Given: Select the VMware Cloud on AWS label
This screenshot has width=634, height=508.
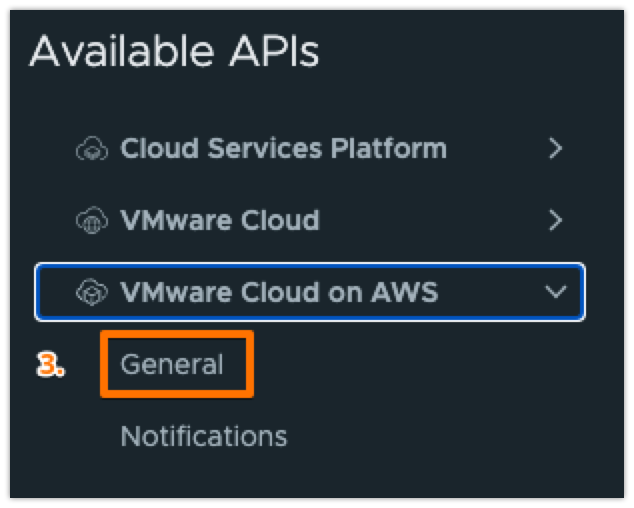Looking at the screenshot, I should click(279, 292).
